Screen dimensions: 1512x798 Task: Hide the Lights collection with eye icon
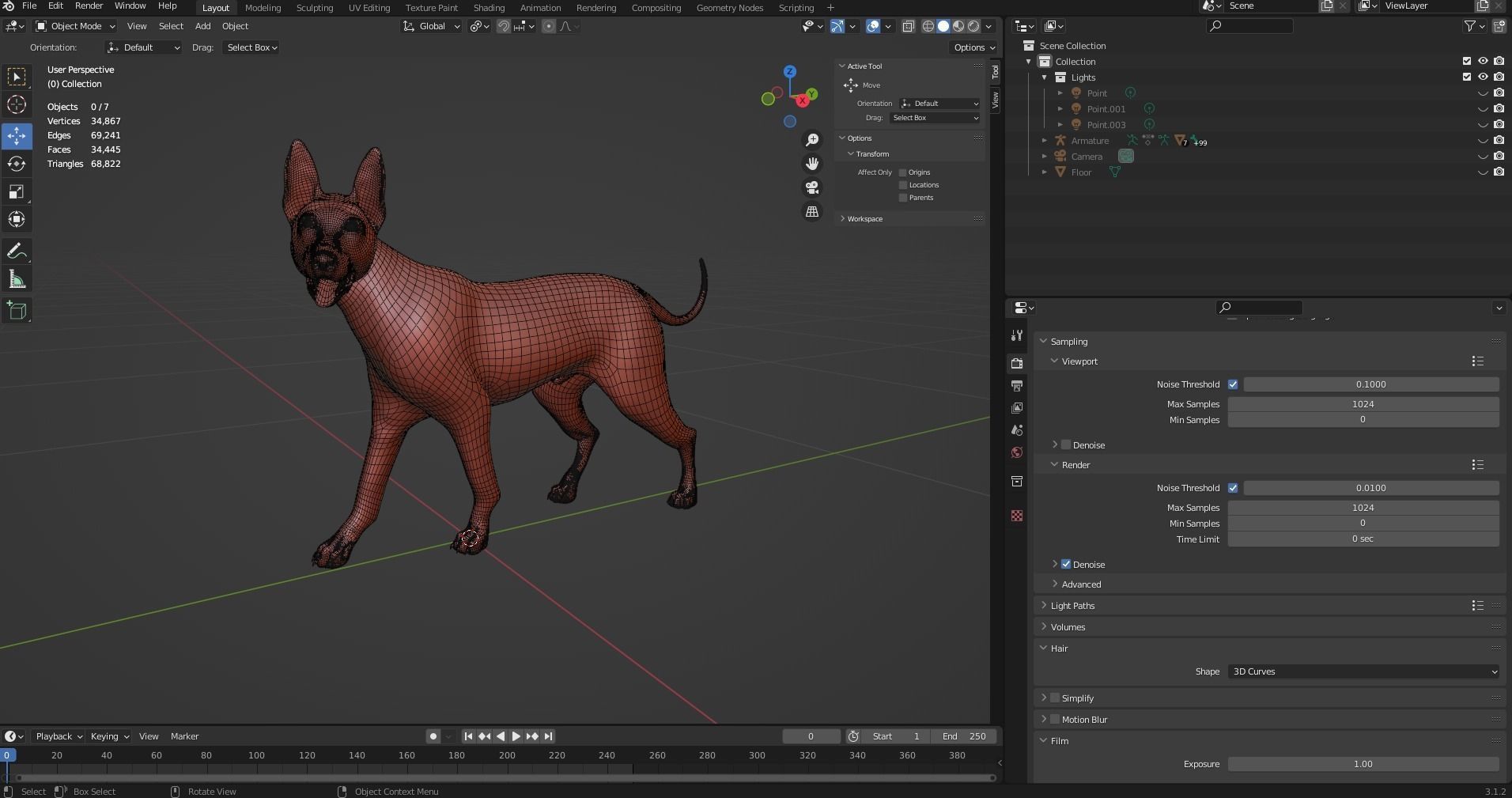(x=1483, y=77)
